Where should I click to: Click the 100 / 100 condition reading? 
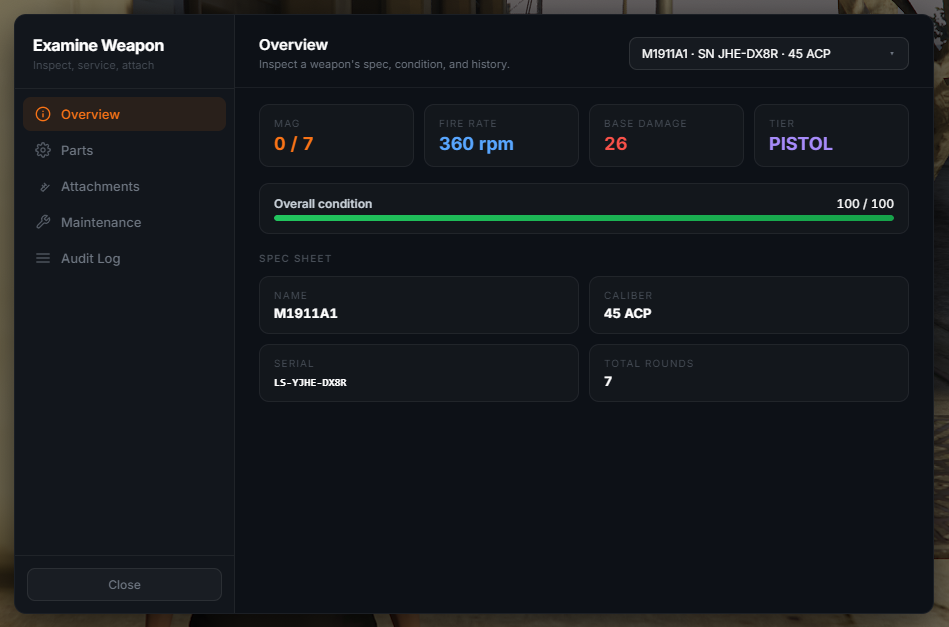pyautogui.click(x=865, y=203)
